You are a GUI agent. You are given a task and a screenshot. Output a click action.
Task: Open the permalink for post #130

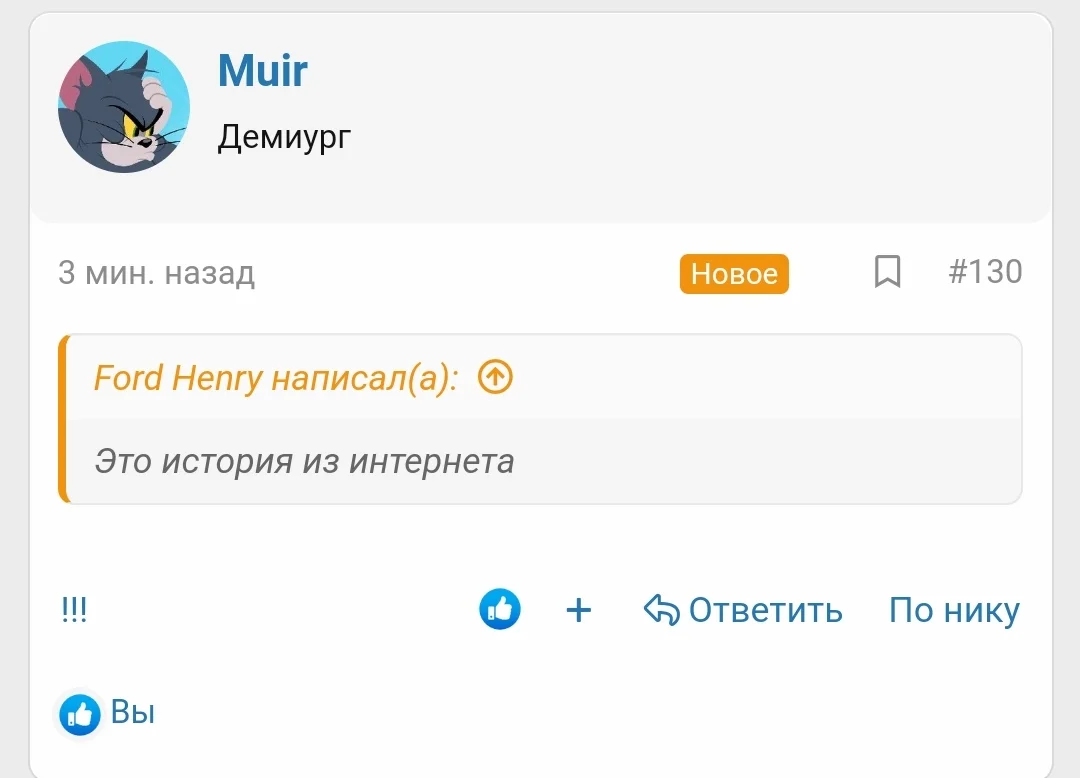985,272
